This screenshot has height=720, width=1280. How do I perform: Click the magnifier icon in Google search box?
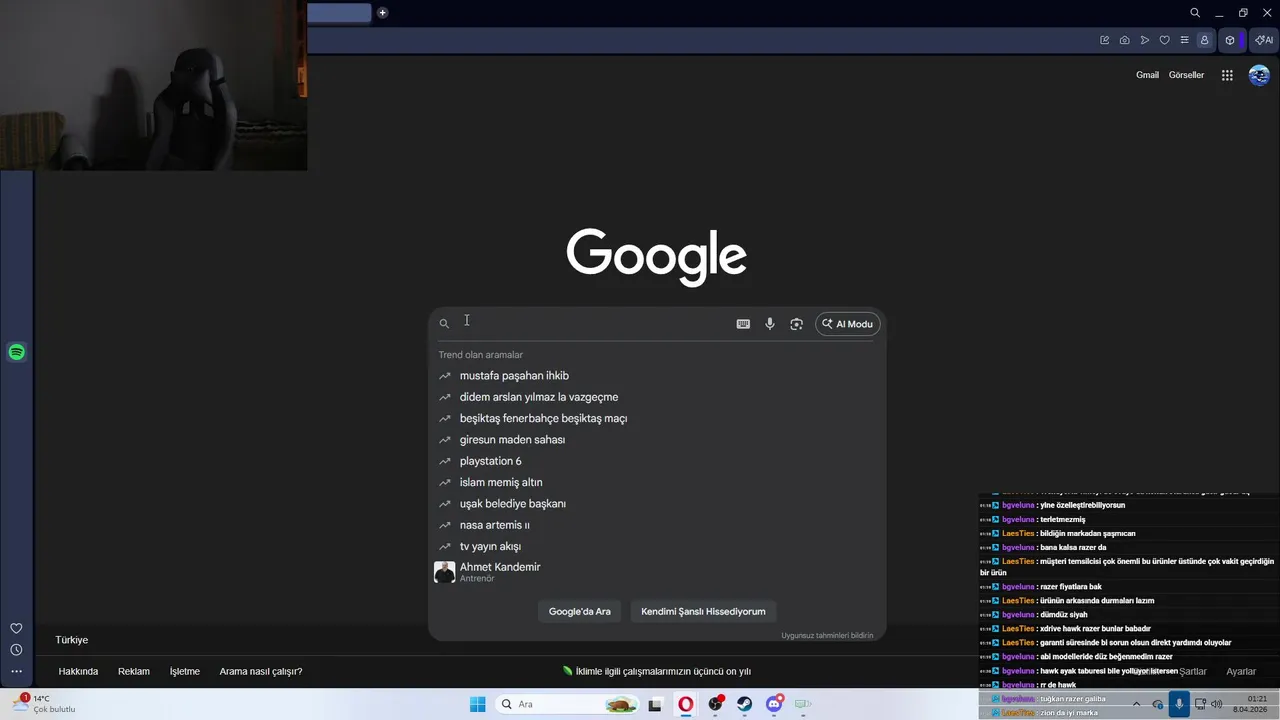click(444, 324)
